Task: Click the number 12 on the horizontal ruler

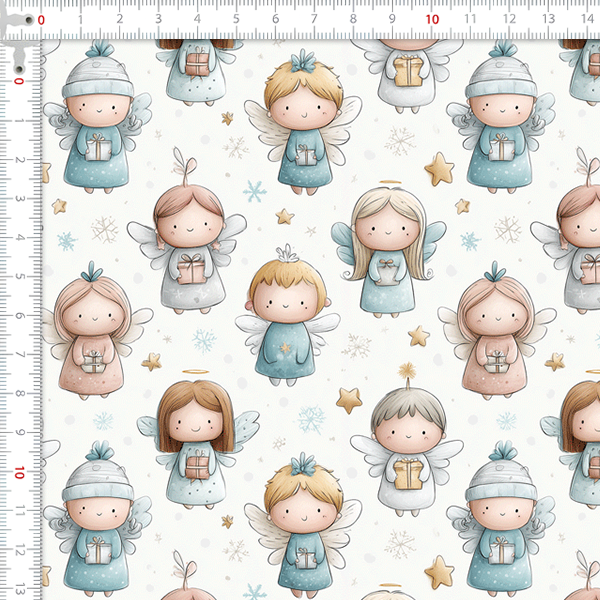Action: 509,19
